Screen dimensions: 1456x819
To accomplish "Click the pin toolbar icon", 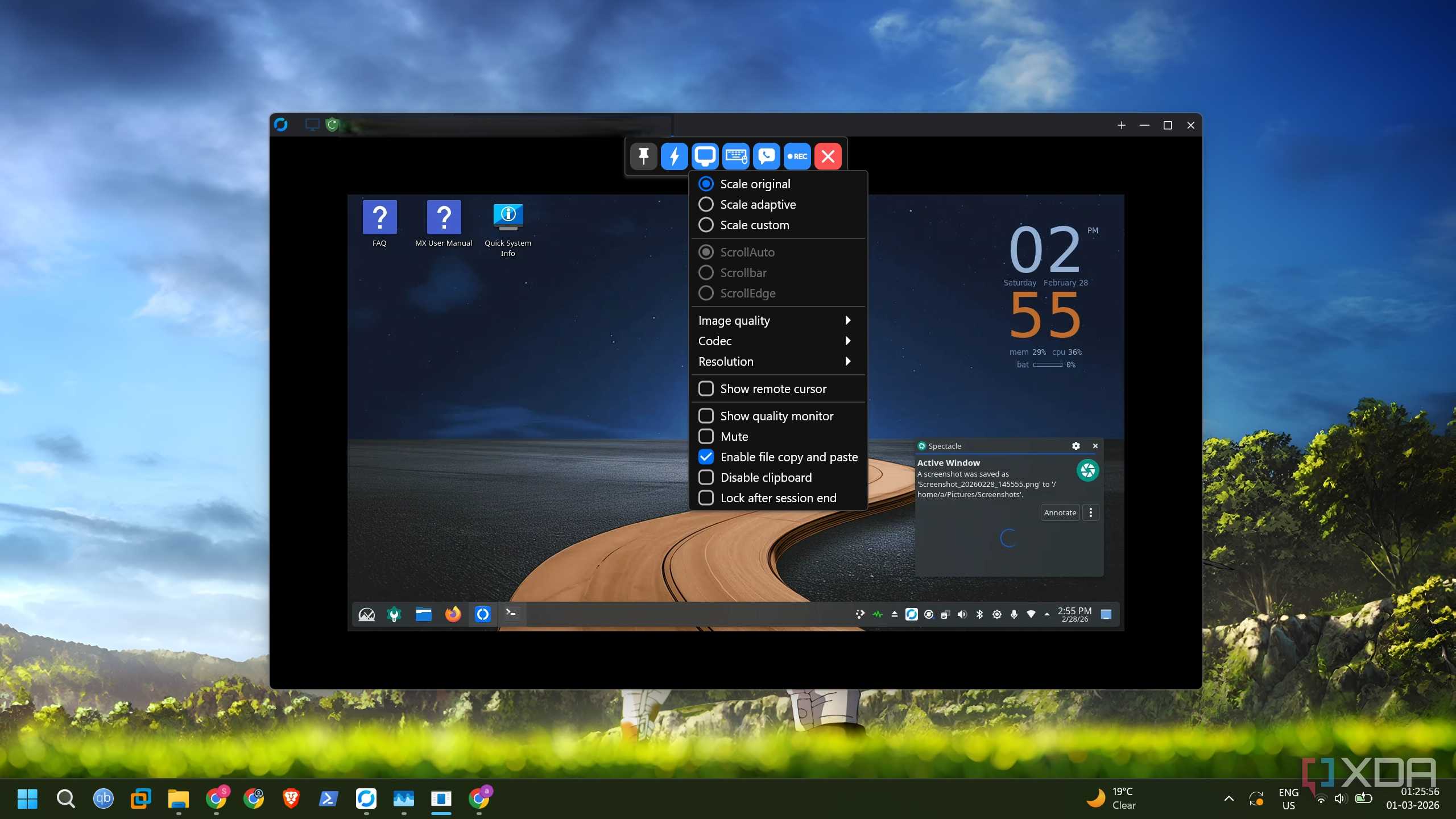I will point(644,156).
